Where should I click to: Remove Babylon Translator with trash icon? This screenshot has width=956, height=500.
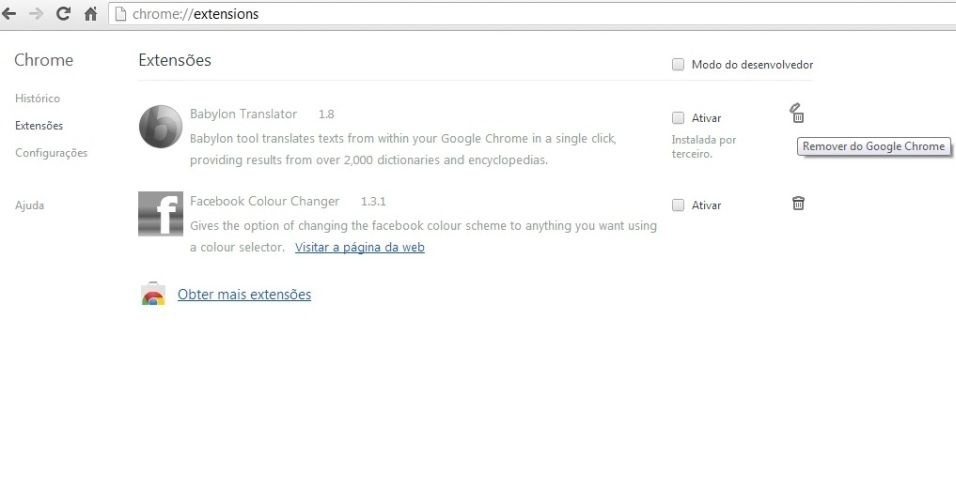pos(797,113)
